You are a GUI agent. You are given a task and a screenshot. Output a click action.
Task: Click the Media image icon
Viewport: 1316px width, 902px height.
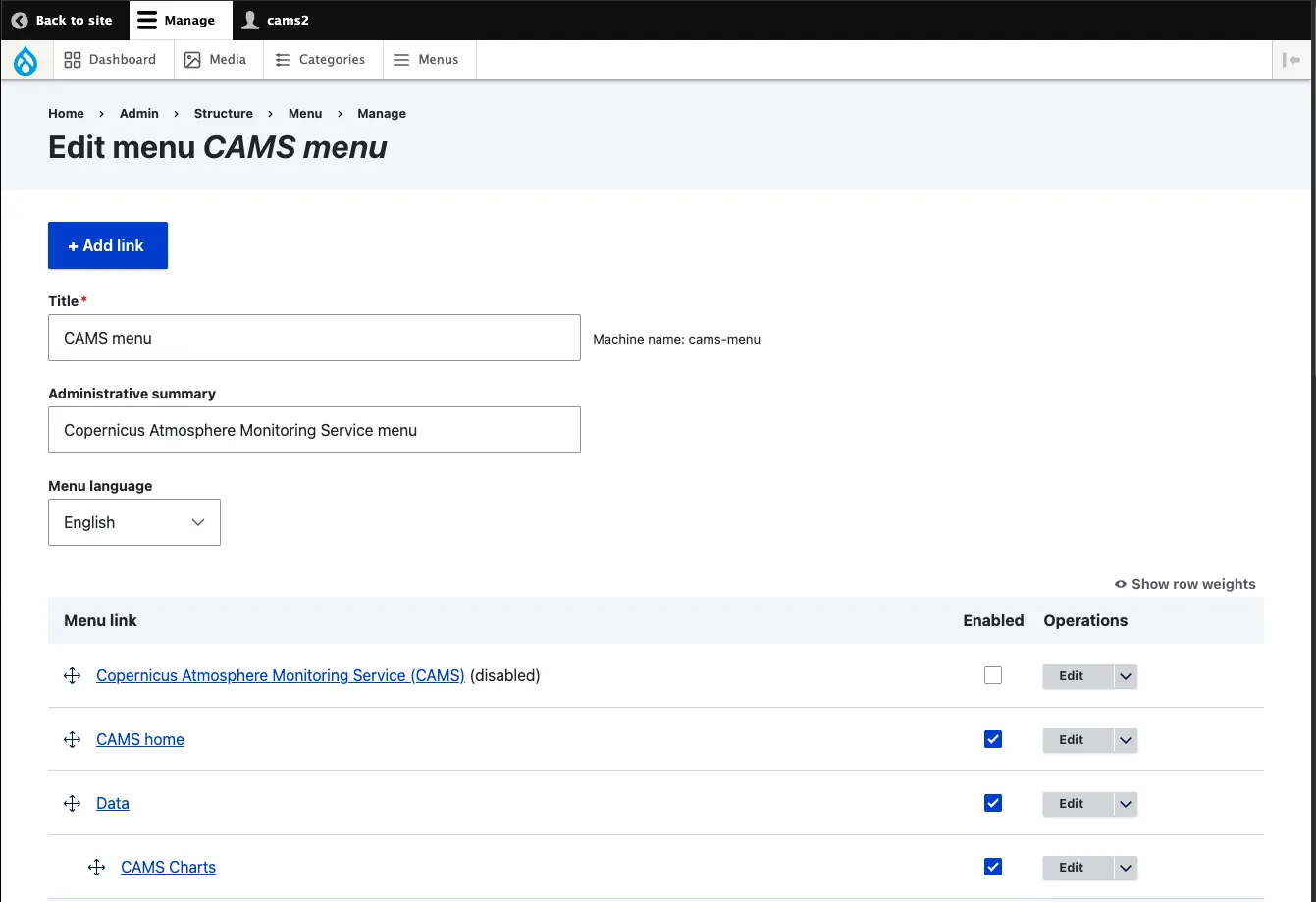coord(193,60)
